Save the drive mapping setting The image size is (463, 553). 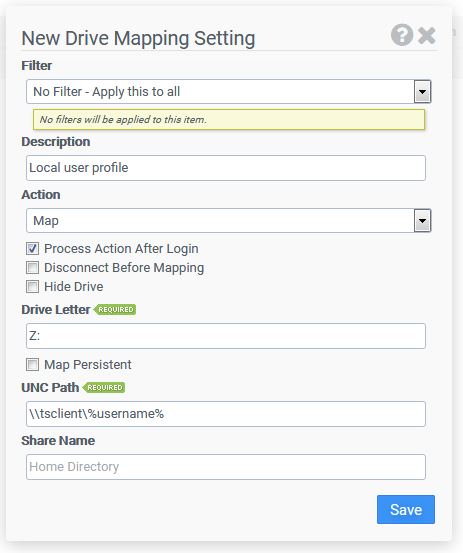(x=406, y=510)
